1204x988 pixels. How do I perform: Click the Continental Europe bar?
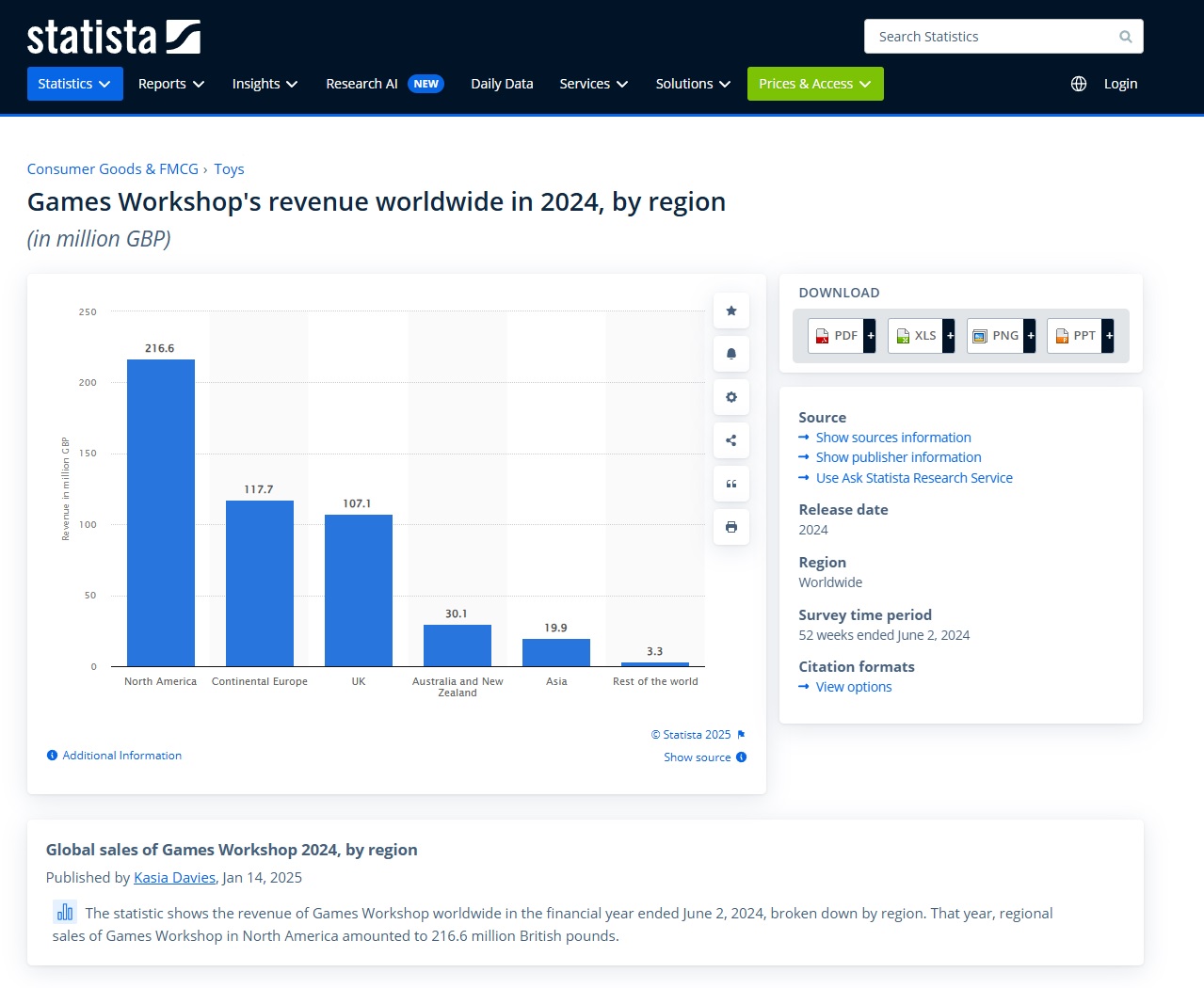pos(260,583)
